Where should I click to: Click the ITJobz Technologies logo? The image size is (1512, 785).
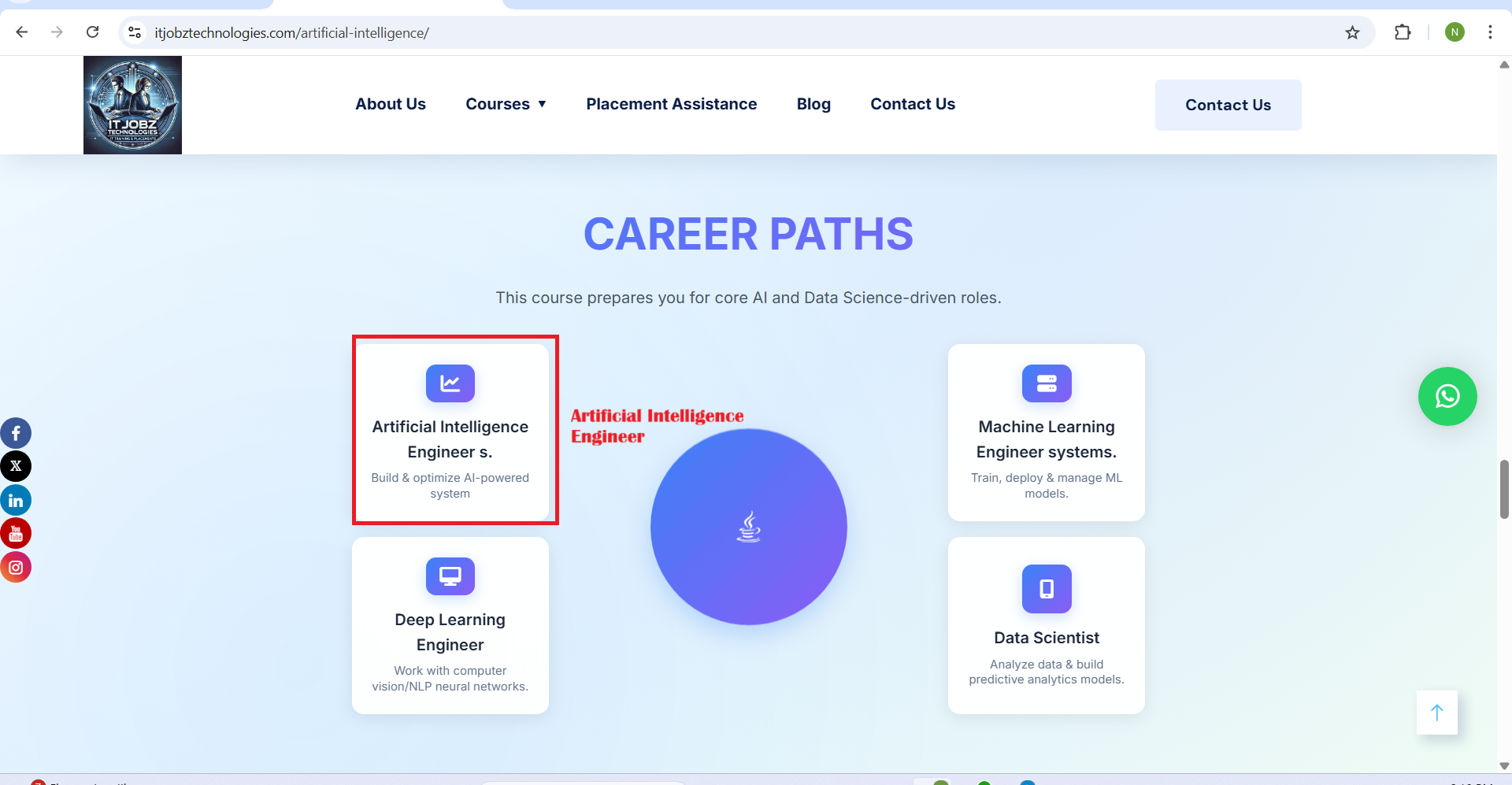[x=132, y=105]
